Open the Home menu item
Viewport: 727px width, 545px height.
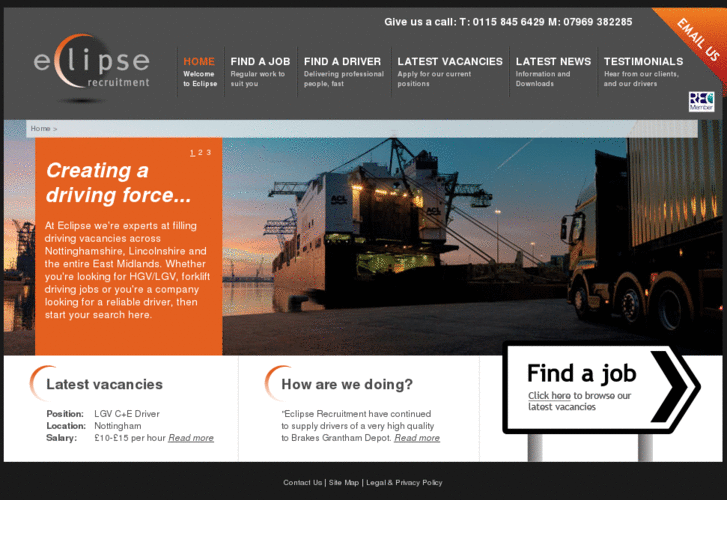coord(200,72)
